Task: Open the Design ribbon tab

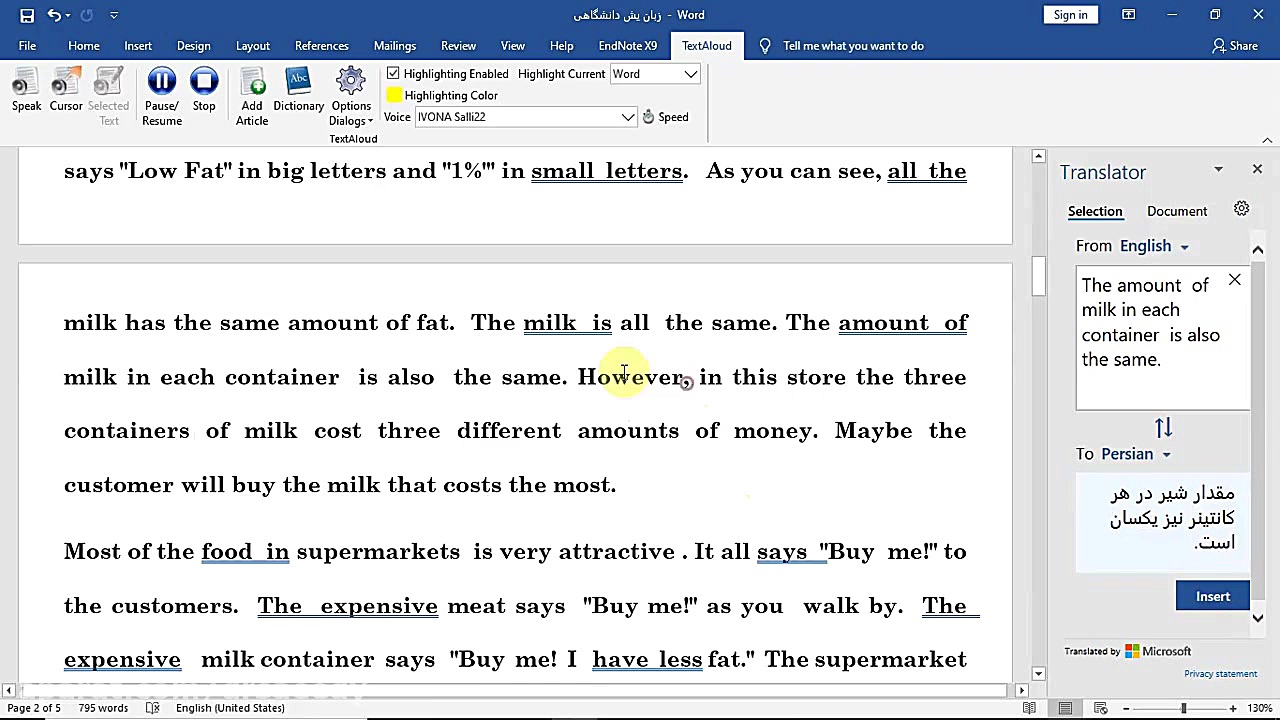Action: (194, 46)
